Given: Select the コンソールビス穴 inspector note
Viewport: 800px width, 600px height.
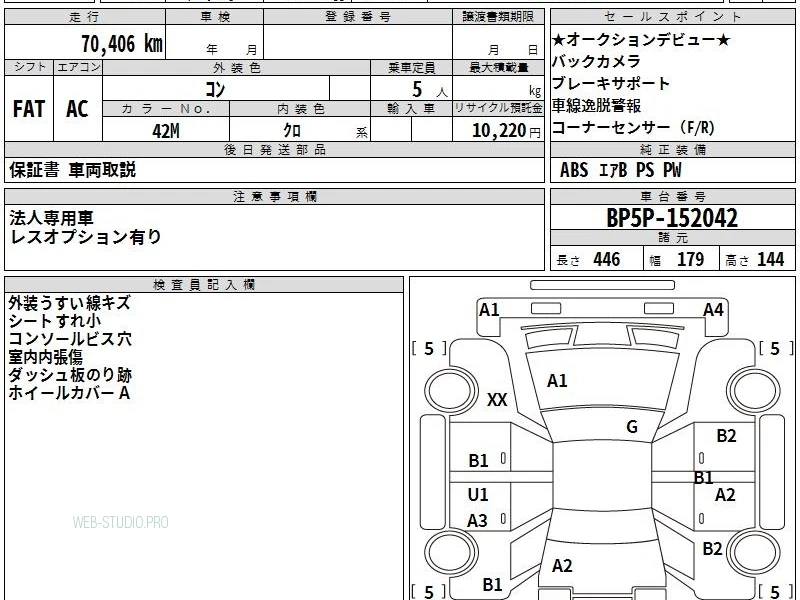Looking at the screenshot, I should coord(70,339).
